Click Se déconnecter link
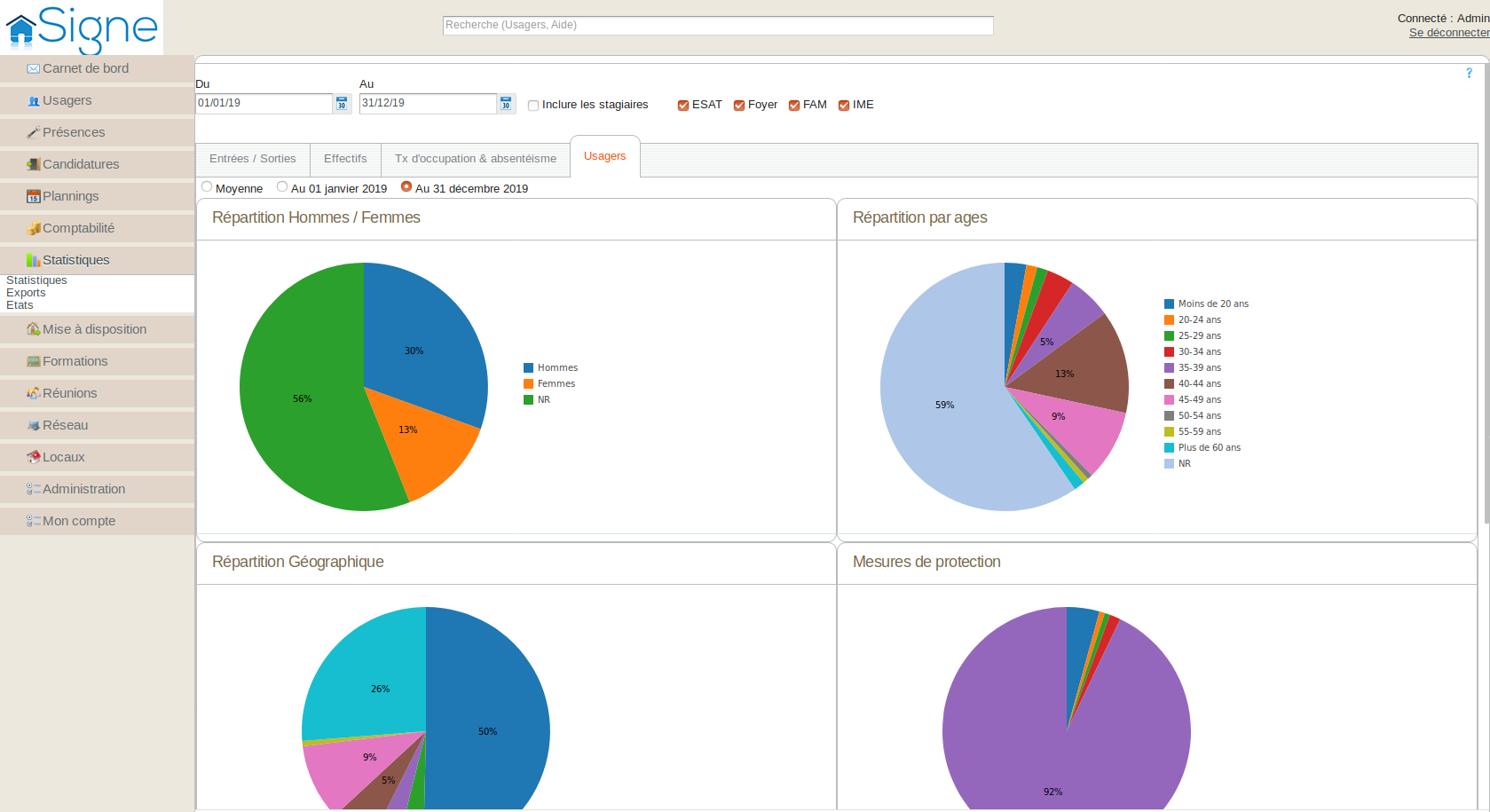The height and width of the screenshot is (812, 1490). [x=1449, y=33]
